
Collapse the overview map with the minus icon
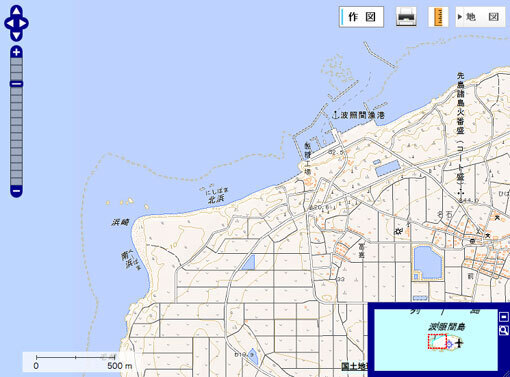point(504,317)
